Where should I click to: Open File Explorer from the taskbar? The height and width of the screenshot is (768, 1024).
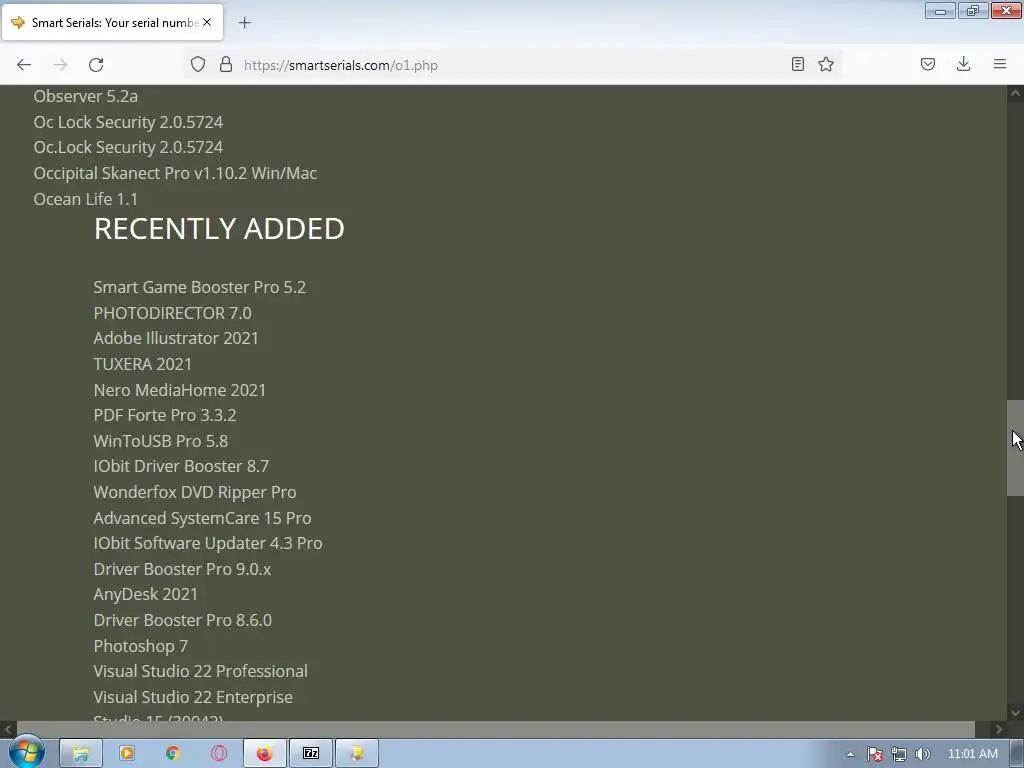click(80, 754)
